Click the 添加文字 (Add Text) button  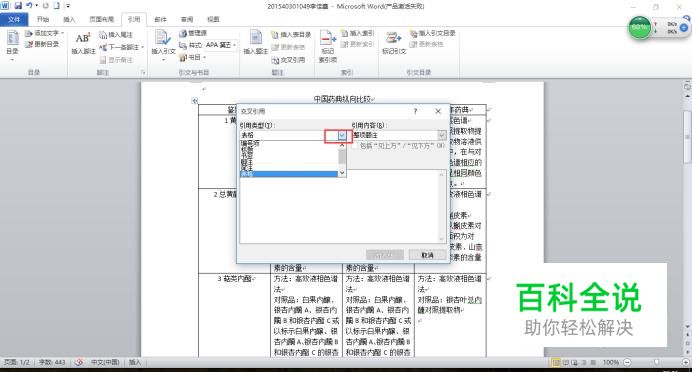[x=44, y=34]
